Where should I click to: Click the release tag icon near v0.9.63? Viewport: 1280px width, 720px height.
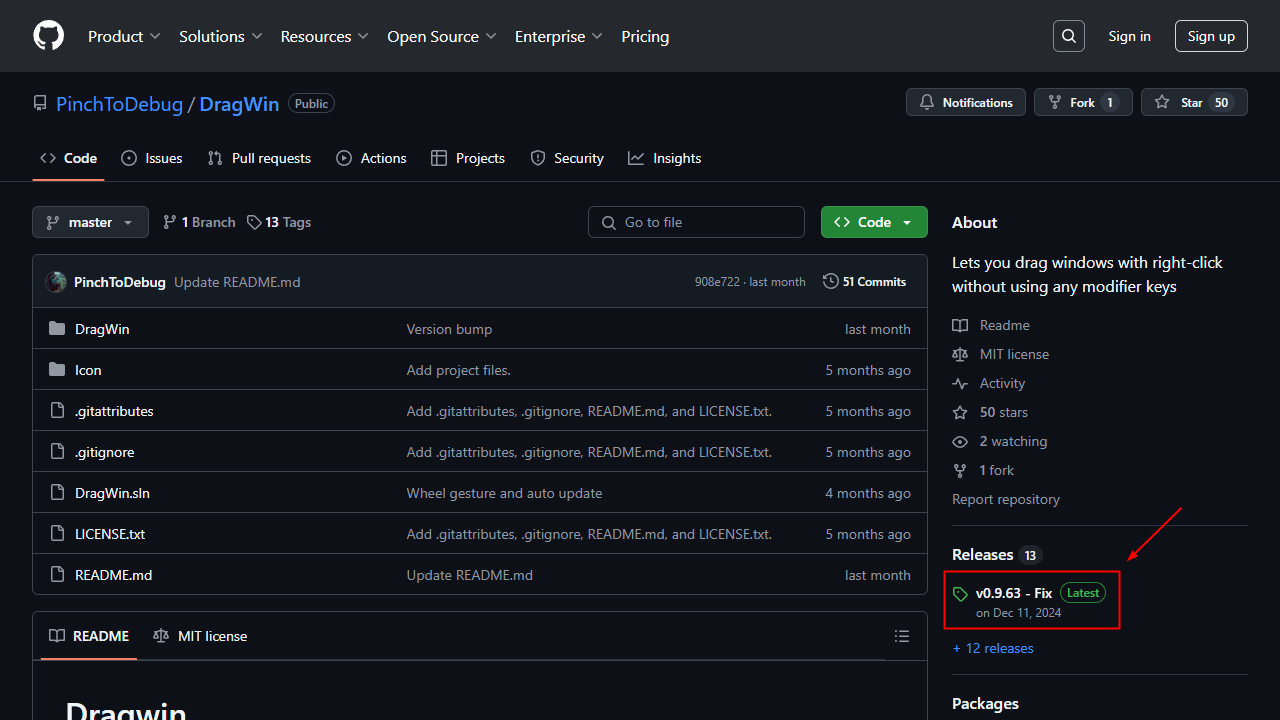coord(960,594)
